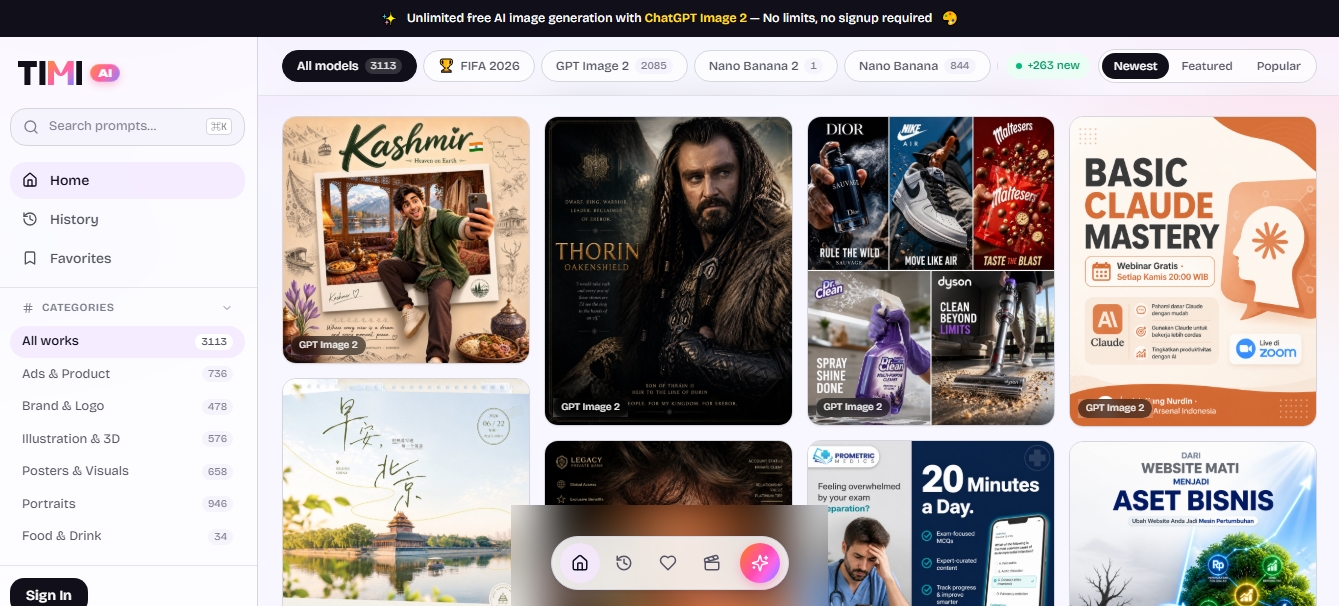The height and width of the screenshot is (606, 1339).
Task: Filter by Nano Banana 844 model
Action: pos(916,66)
